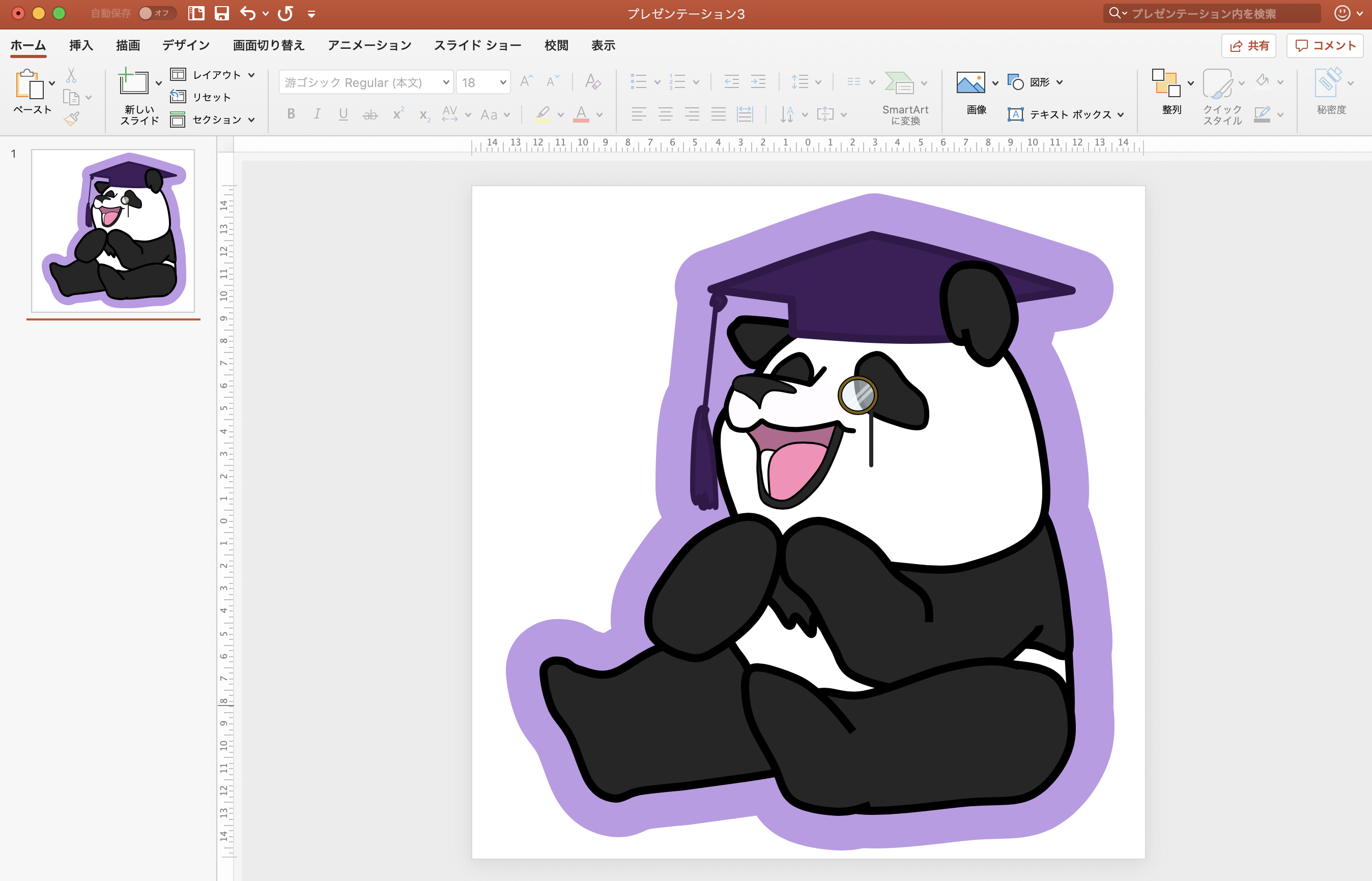Screen dimensions: 1372x881
Task: Open the font size 18 dropdown
Action: (x=503, y=82)
